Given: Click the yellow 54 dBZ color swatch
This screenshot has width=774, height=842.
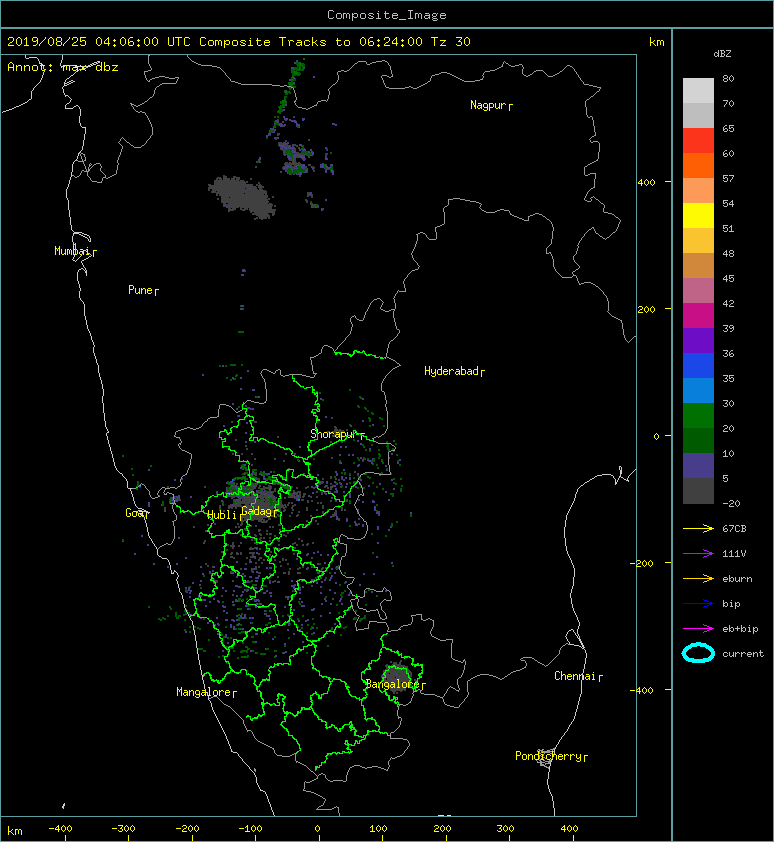Looking at the screenshot, I should [x=698, y=216].
